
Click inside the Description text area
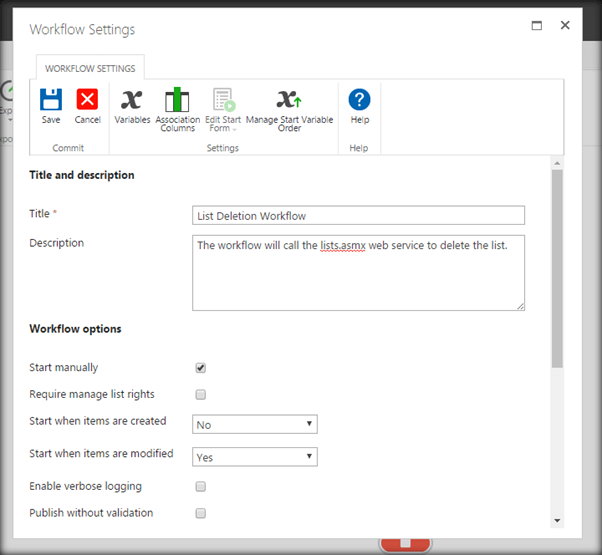[x=358, y=272]
